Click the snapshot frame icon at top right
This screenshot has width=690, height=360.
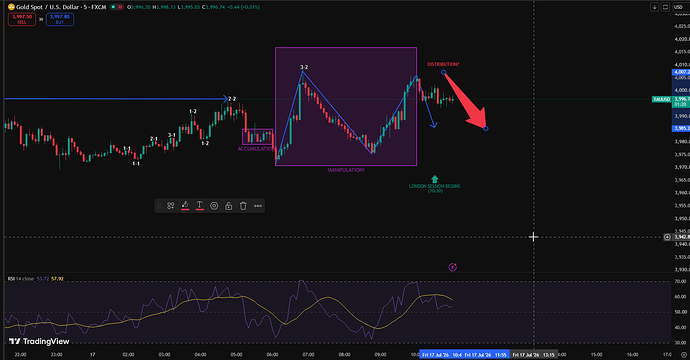tap(665, 7)
